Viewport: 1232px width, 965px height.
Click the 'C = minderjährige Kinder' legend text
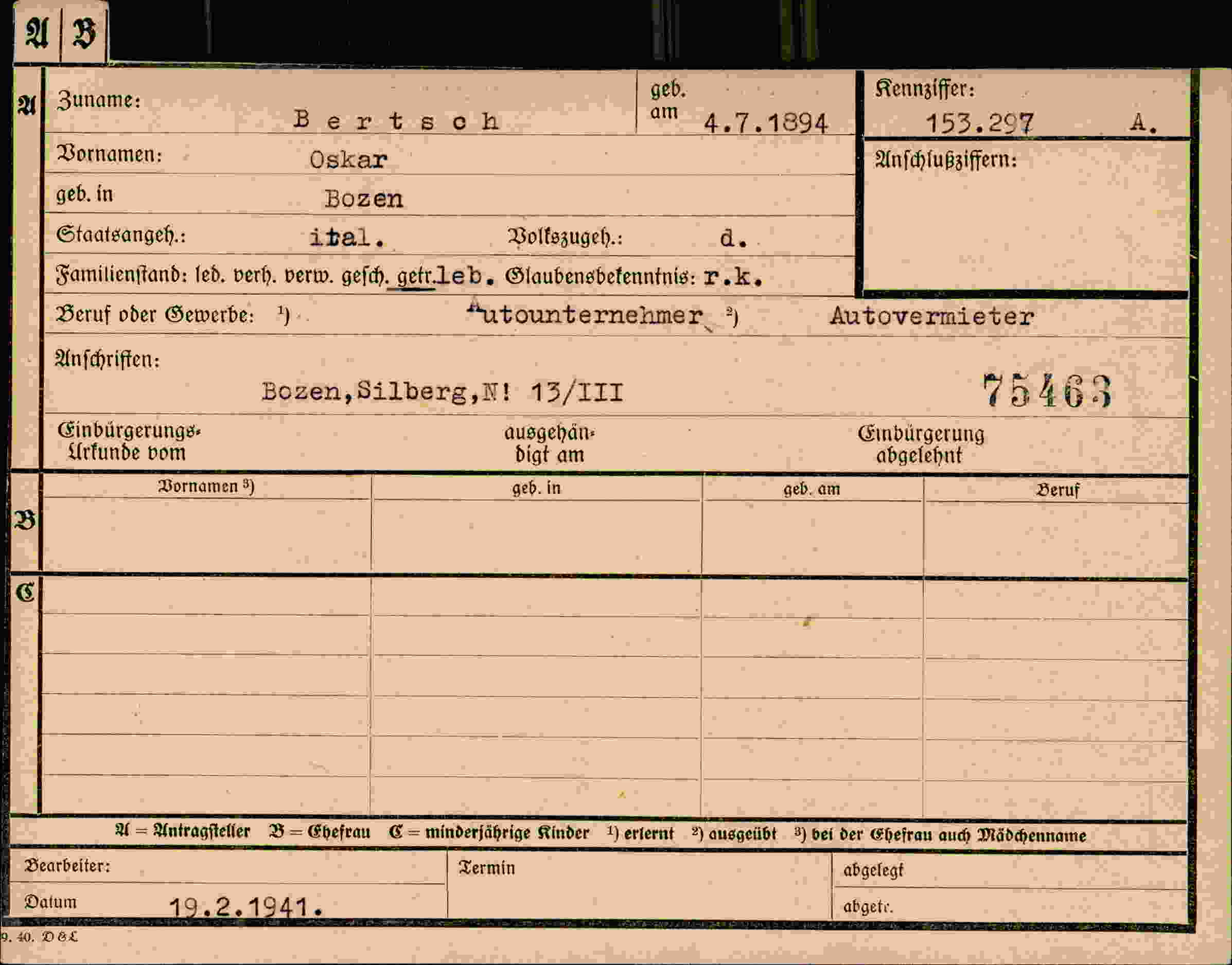click(489, 833)
